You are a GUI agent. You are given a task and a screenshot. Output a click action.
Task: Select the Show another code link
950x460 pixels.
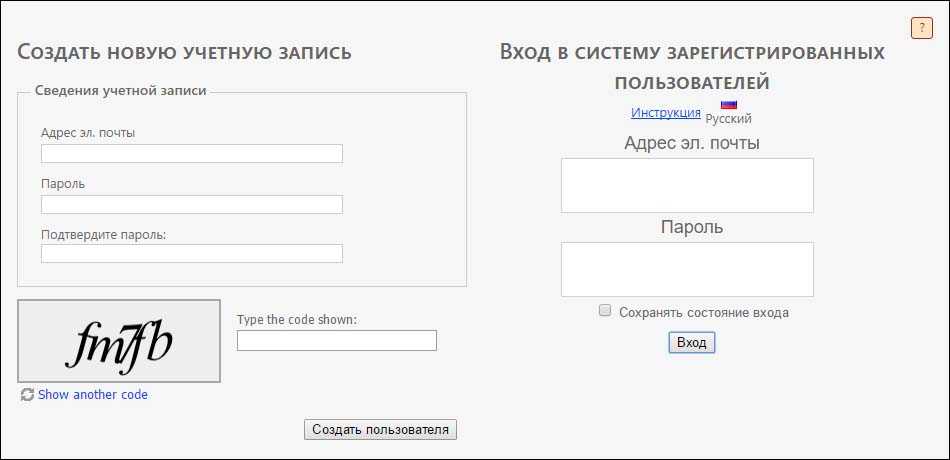[93, 395]
